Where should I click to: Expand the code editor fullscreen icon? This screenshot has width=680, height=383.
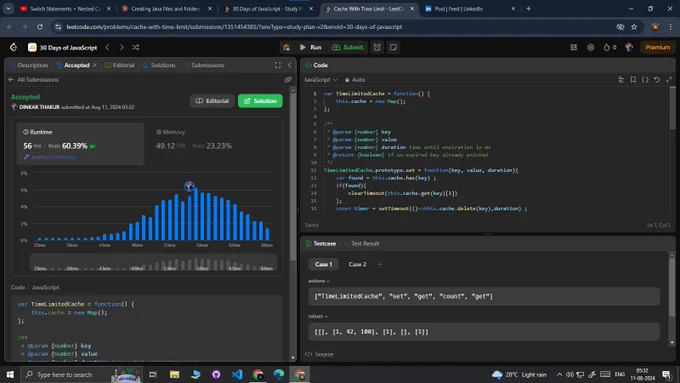click(x=669, y=80)
